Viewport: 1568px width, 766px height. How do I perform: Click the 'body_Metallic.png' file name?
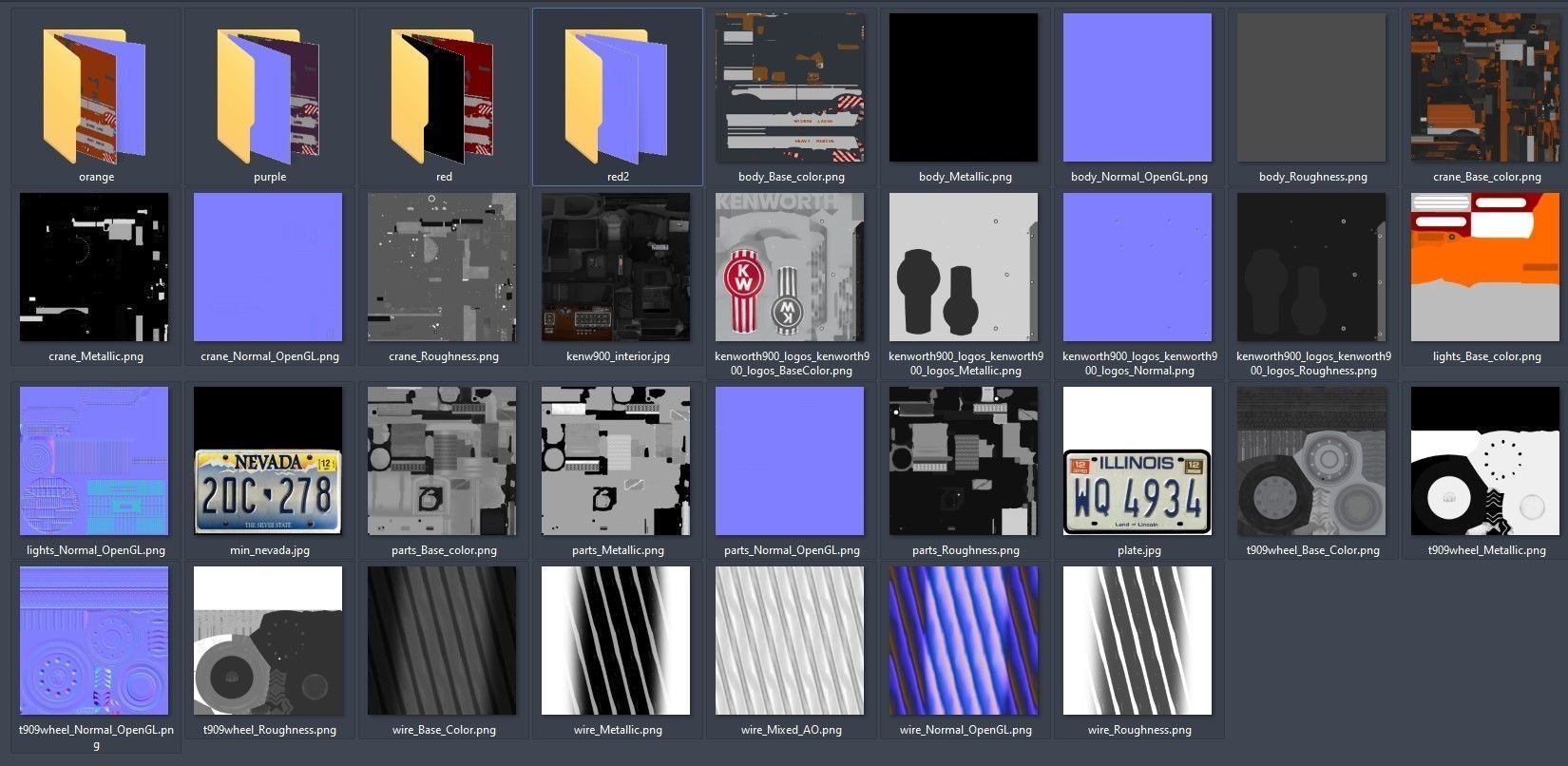tap(966, 177)
